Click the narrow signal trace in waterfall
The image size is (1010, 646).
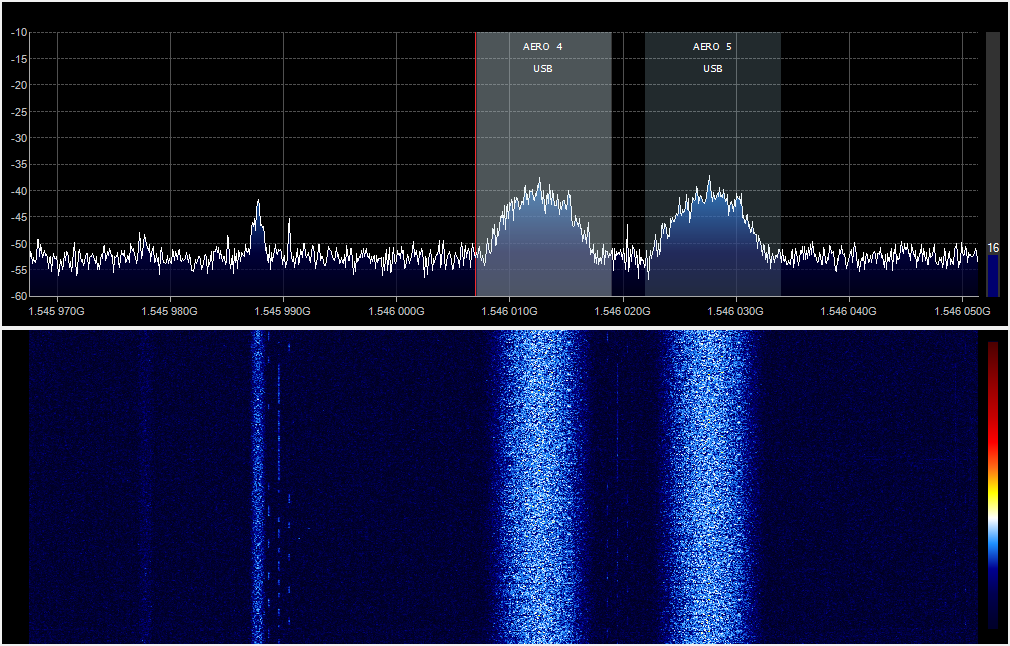click(x=258, y=486)
